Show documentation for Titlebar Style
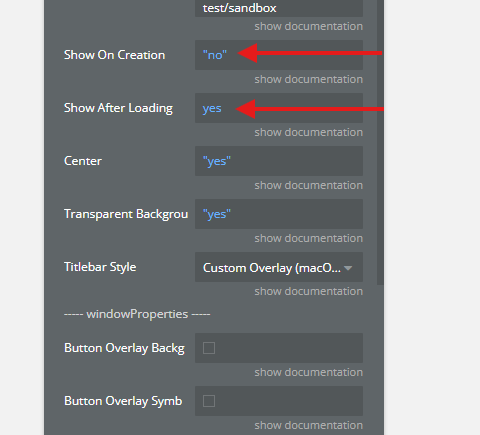This screenshot has height=435, width=480. 309,291
